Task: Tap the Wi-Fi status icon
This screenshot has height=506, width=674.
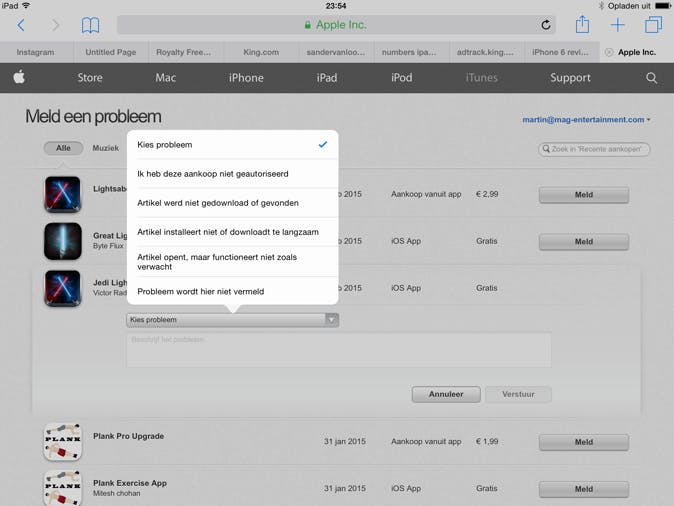Action: pos(26,6)
